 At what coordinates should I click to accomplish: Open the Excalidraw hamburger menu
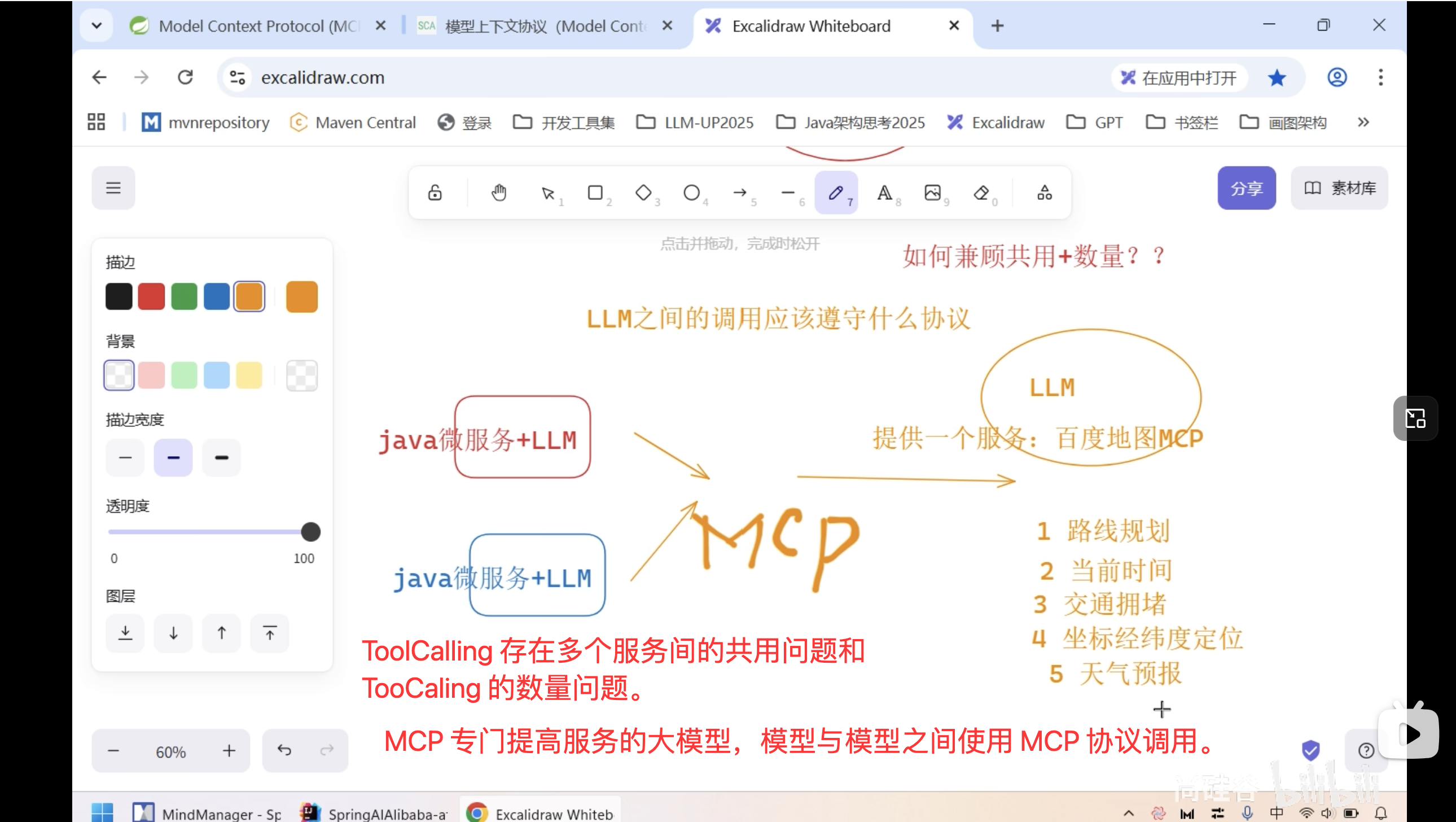[113, 187]
